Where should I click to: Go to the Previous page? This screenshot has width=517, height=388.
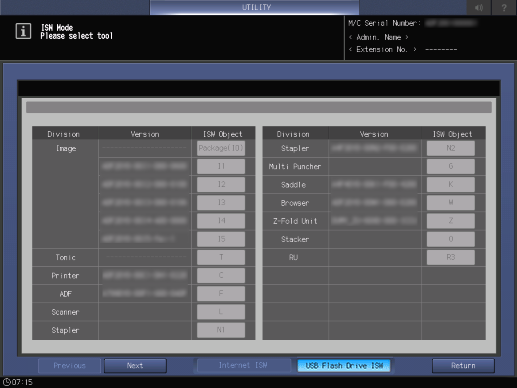pyautogui.click(x=69, y=366)
